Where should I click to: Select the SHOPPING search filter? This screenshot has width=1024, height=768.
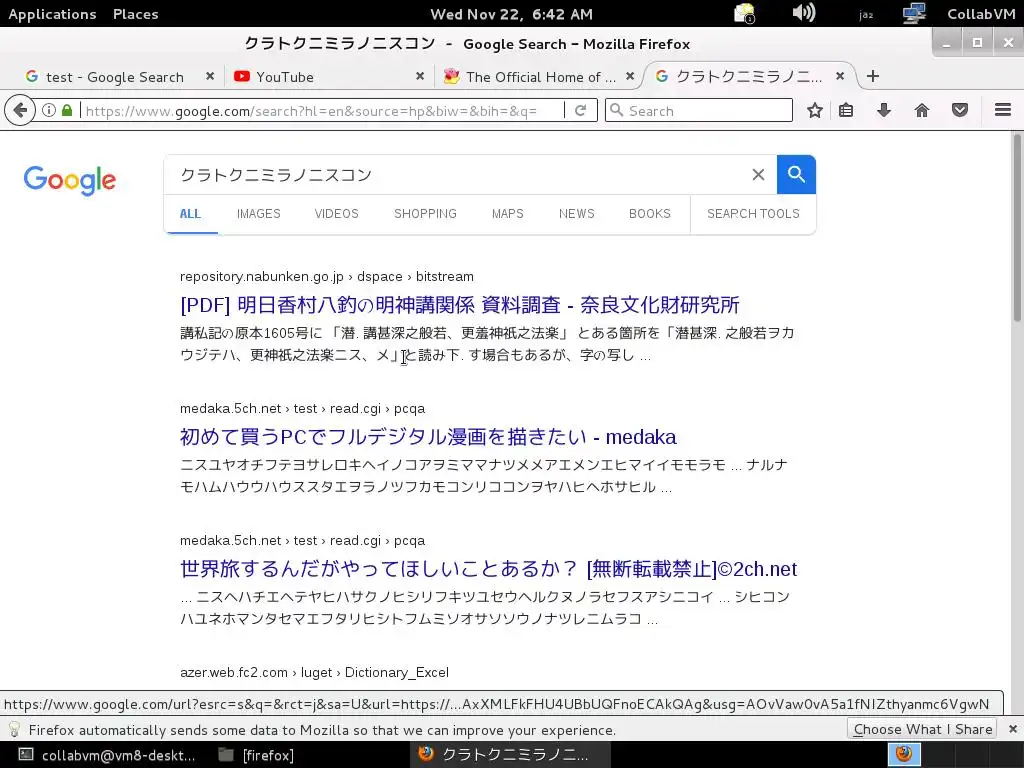pyautogui.click(x=425, y=214)
